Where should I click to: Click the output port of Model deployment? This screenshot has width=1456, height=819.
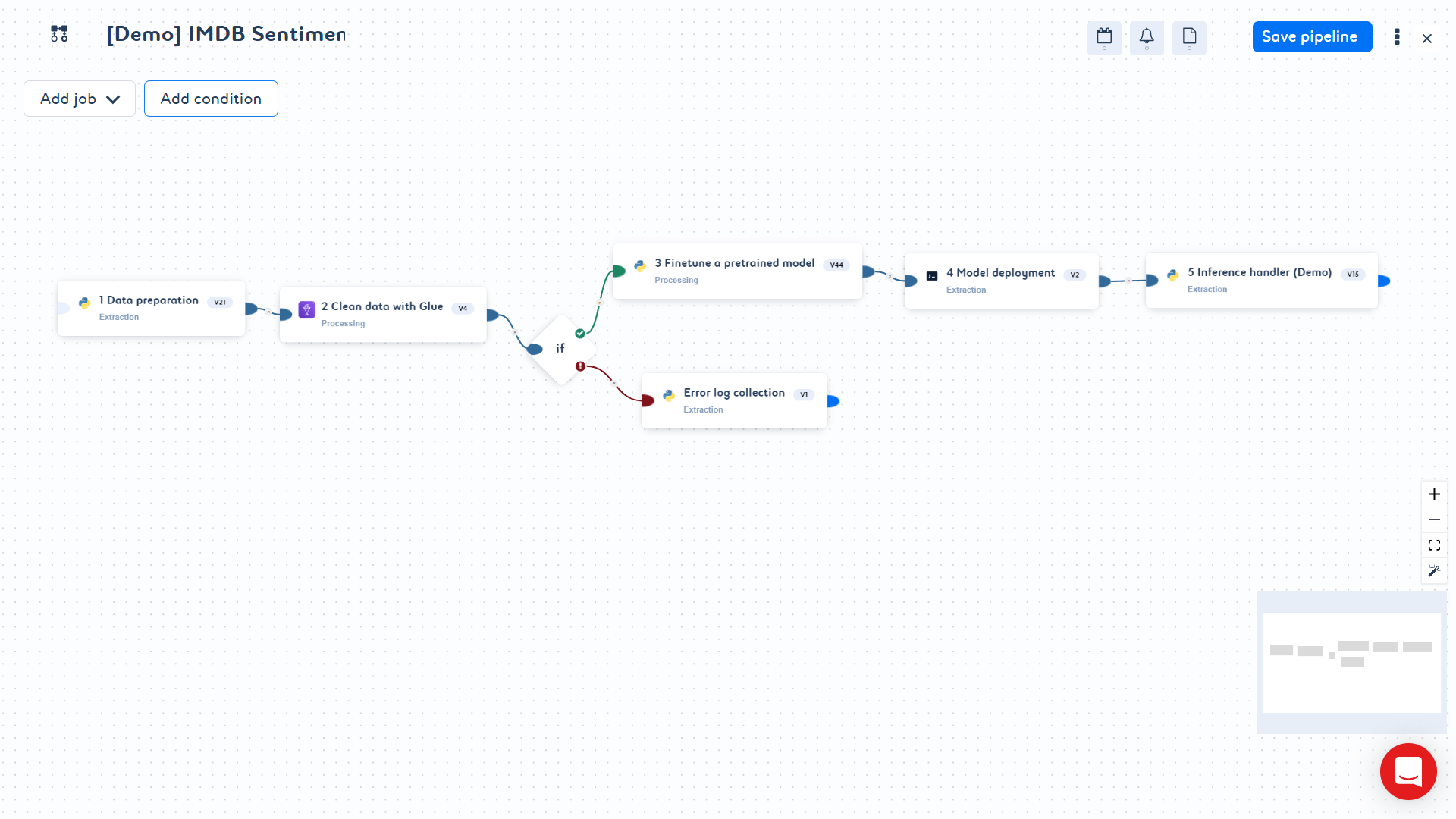pyautogui.click(x=1104, y=281)
